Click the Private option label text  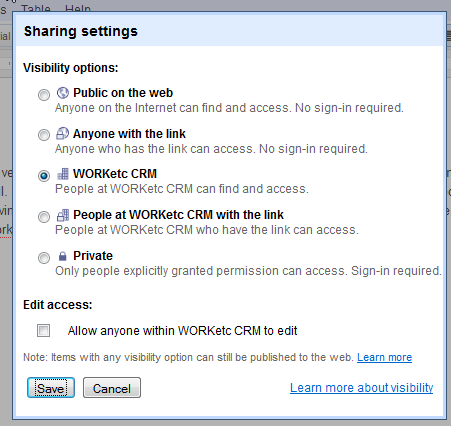click(x=93, y=256)
